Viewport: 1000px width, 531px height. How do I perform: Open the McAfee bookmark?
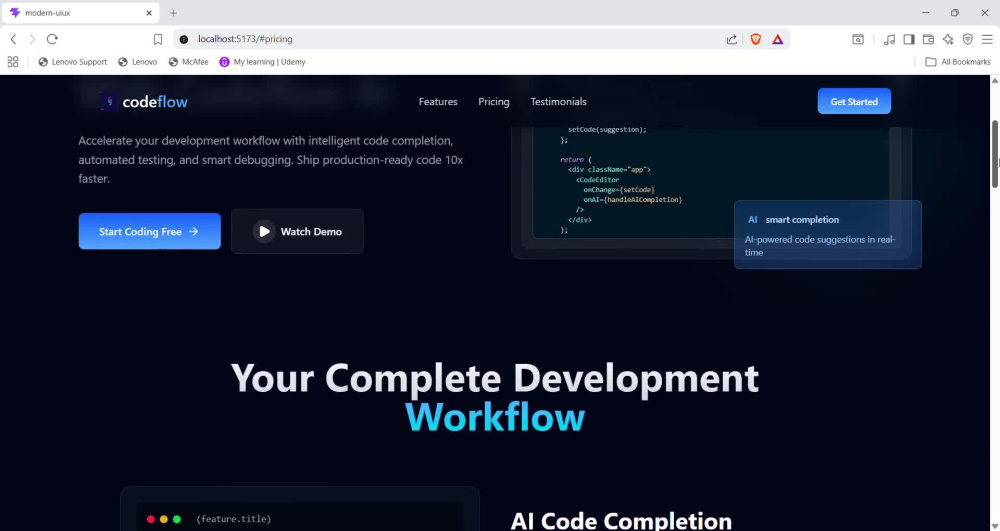click(189, 62)
